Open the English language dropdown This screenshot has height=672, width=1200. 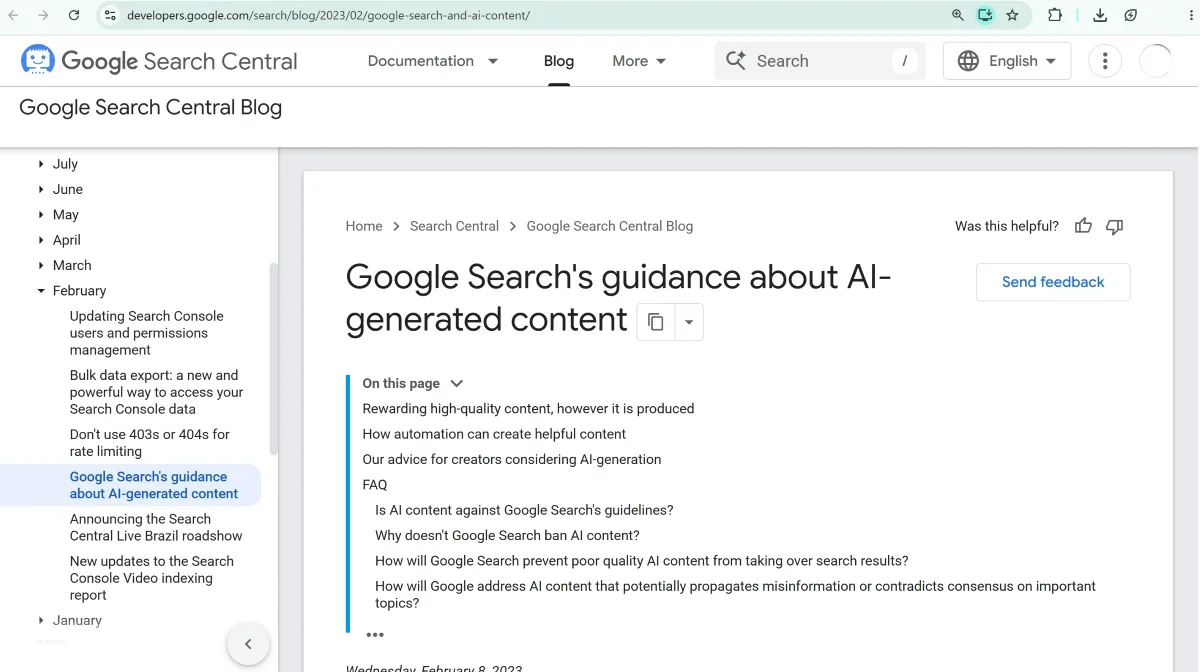point(1007,61)
